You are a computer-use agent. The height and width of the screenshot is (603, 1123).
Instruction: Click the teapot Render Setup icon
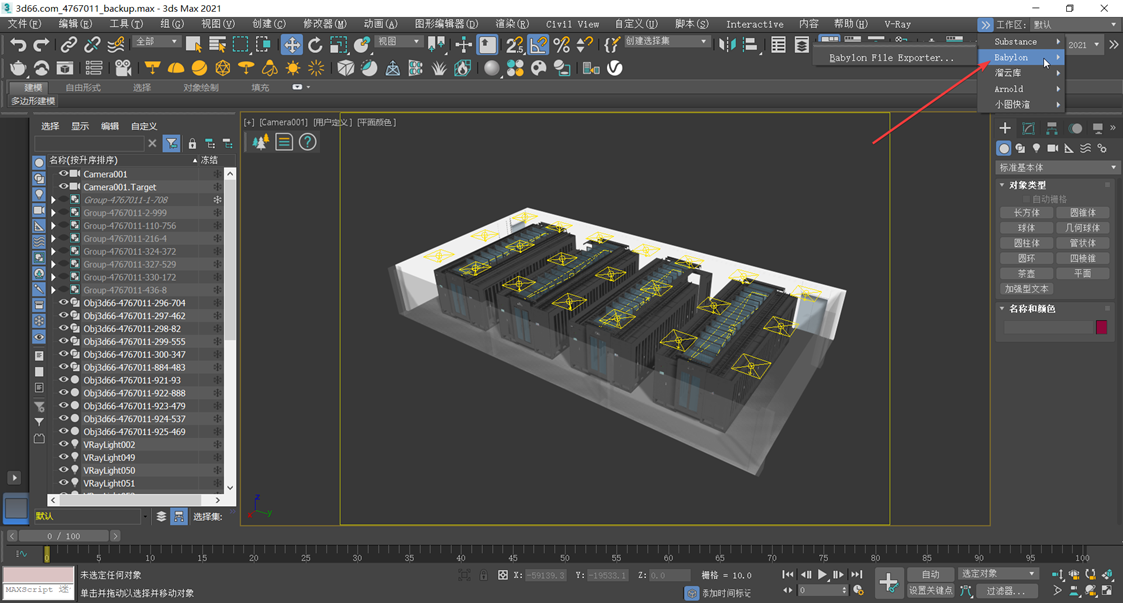pos(18,68)
